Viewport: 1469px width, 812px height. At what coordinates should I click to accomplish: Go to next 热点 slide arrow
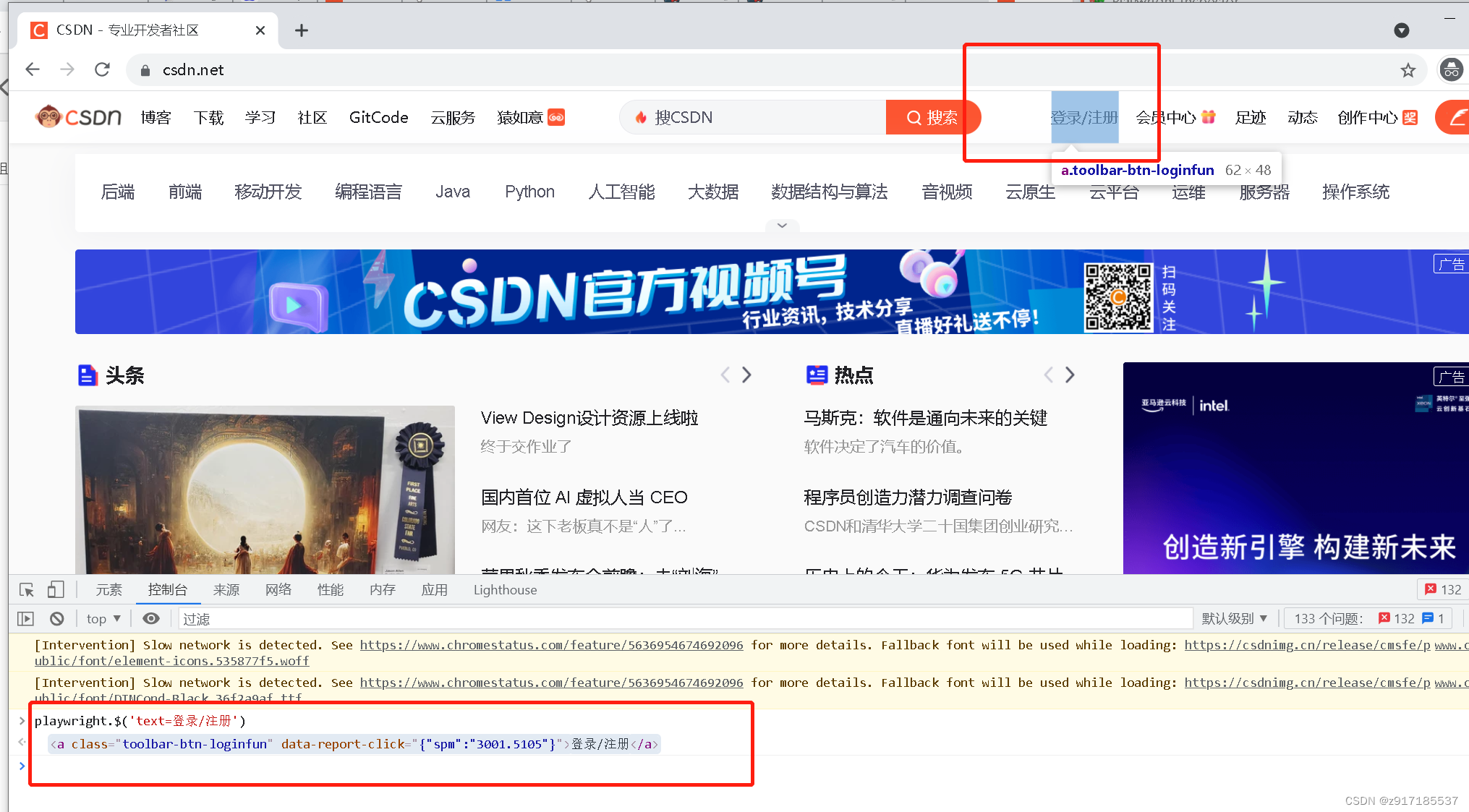coord(1070,375)
